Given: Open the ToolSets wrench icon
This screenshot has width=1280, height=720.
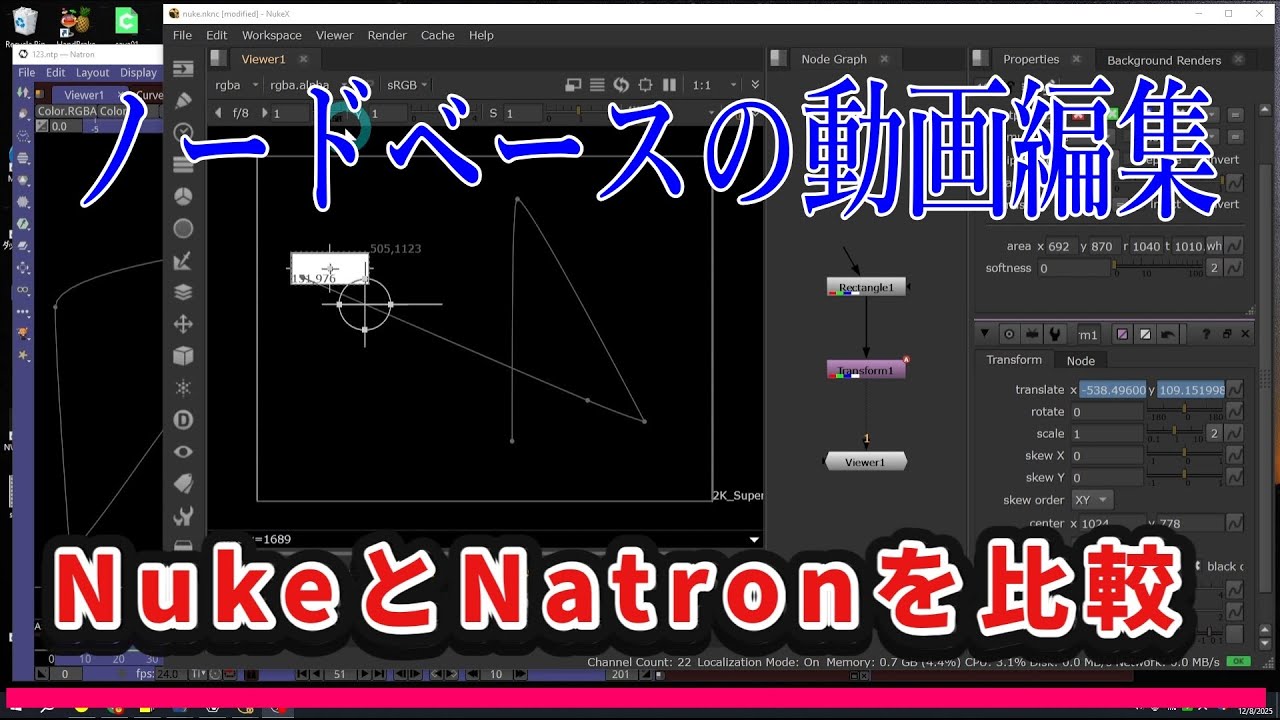Looking at the screenshot, I should pyautogui.click(x=183, y=516).
